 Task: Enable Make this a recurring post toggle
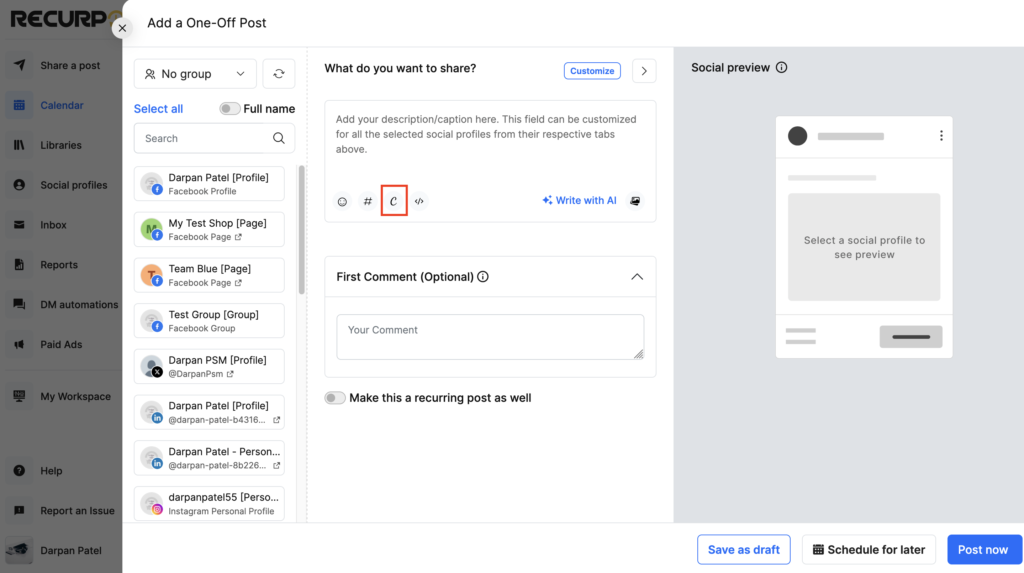(x=335, y=398)
